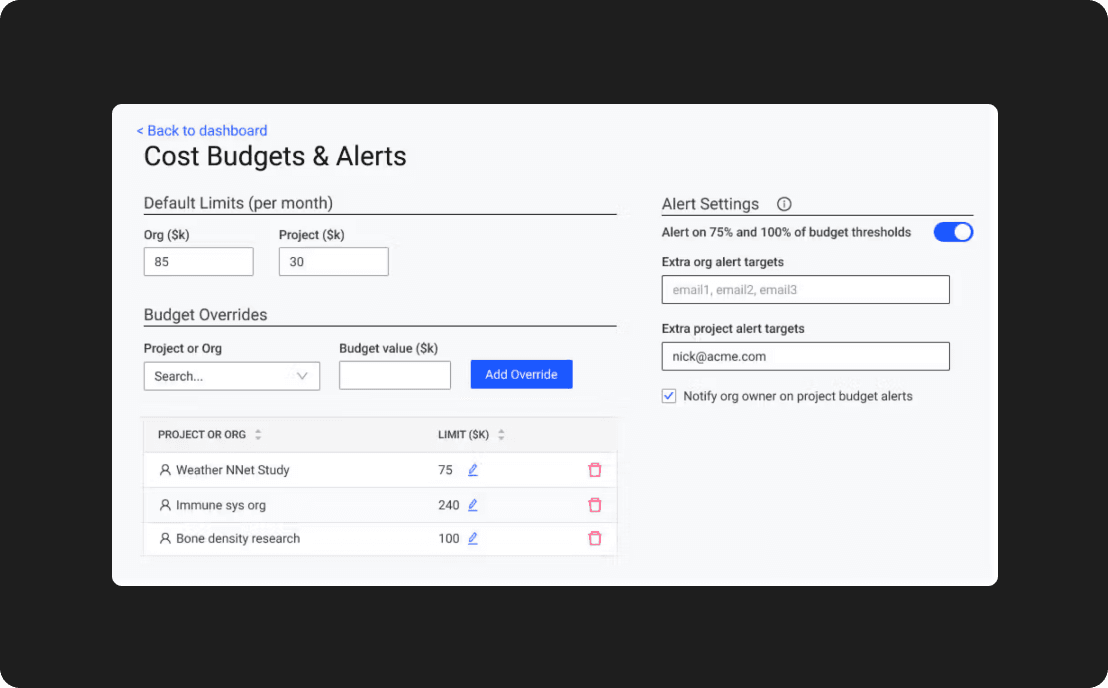Open the Project or Org search dropdown
Image resolution: width=1108 pixels, height=688 pixels.
(x=231, y=376)
